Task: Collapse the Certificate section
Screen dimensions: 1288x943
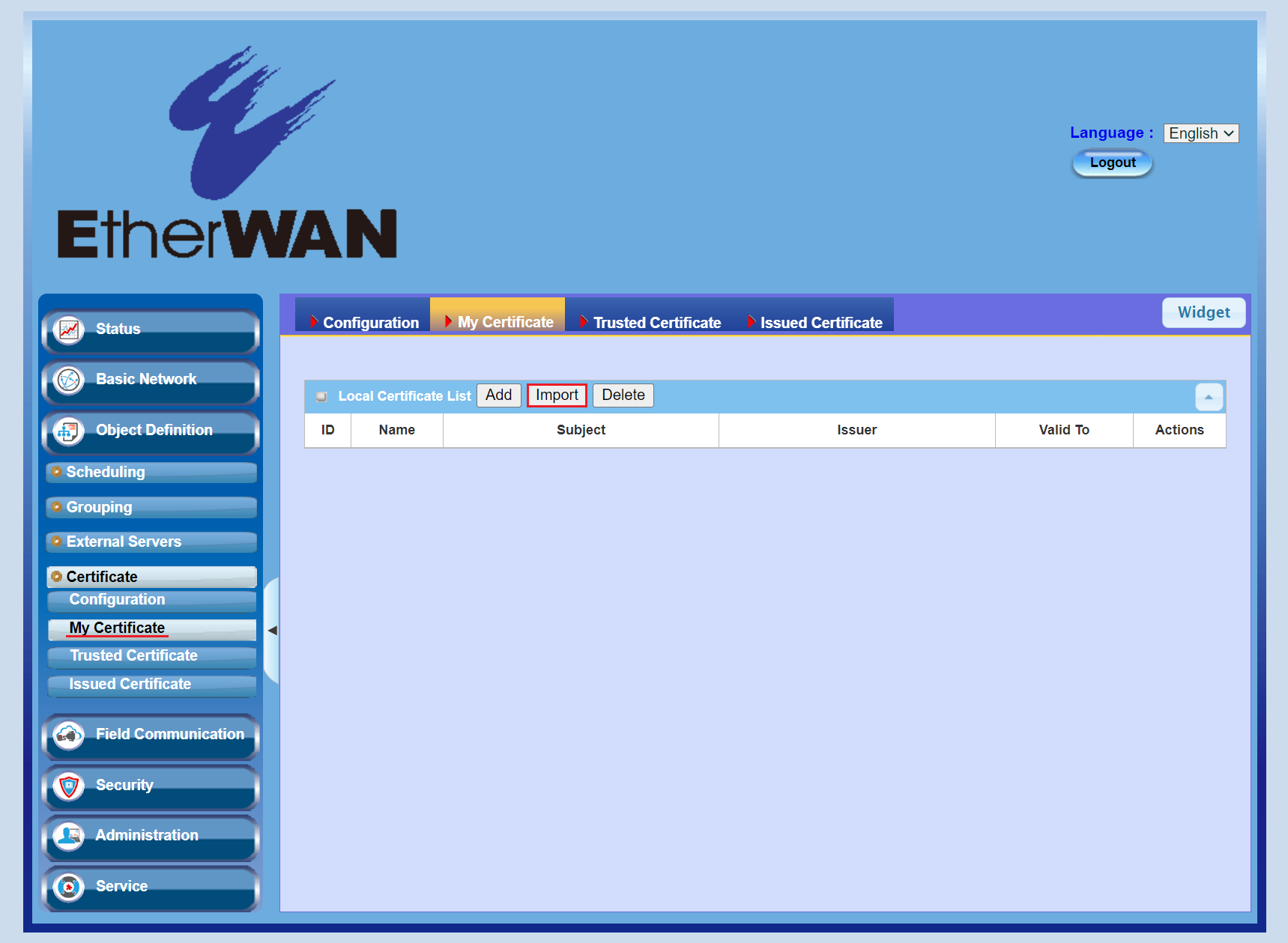Action: pyautogui.click(x=151, y=577)
